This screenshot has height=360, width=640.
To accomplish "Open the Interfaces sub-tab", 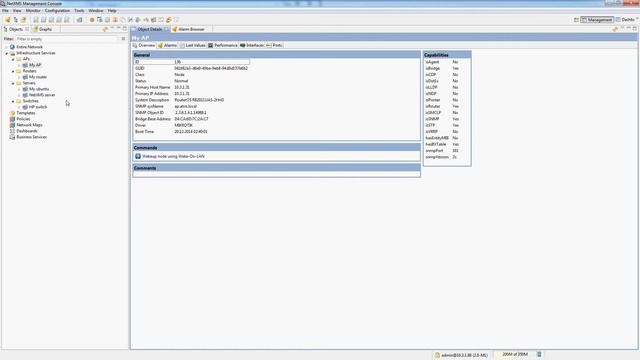I will tap(251, 45).
